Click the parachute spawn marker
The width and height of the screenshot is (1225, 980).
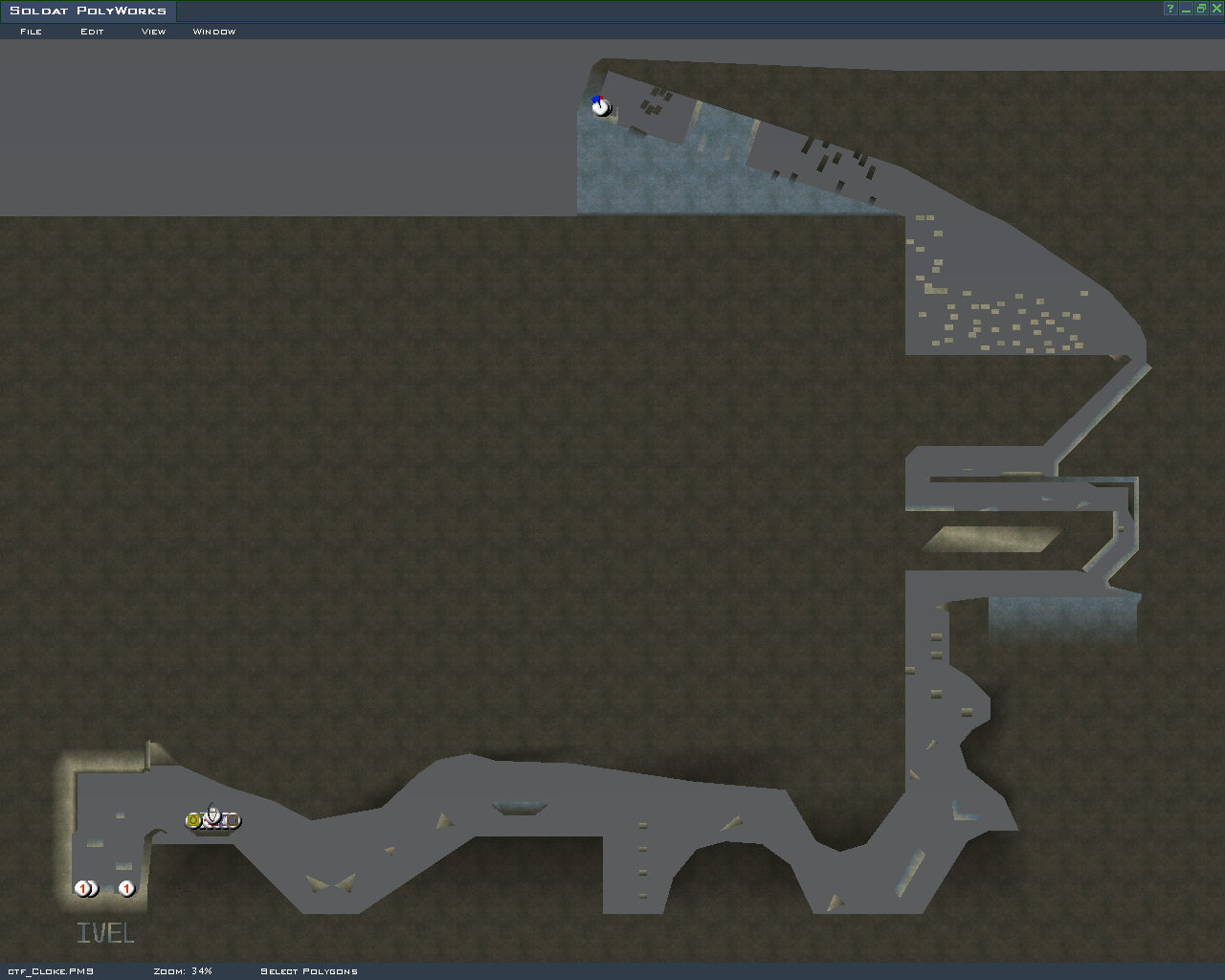tap(213, 815)
